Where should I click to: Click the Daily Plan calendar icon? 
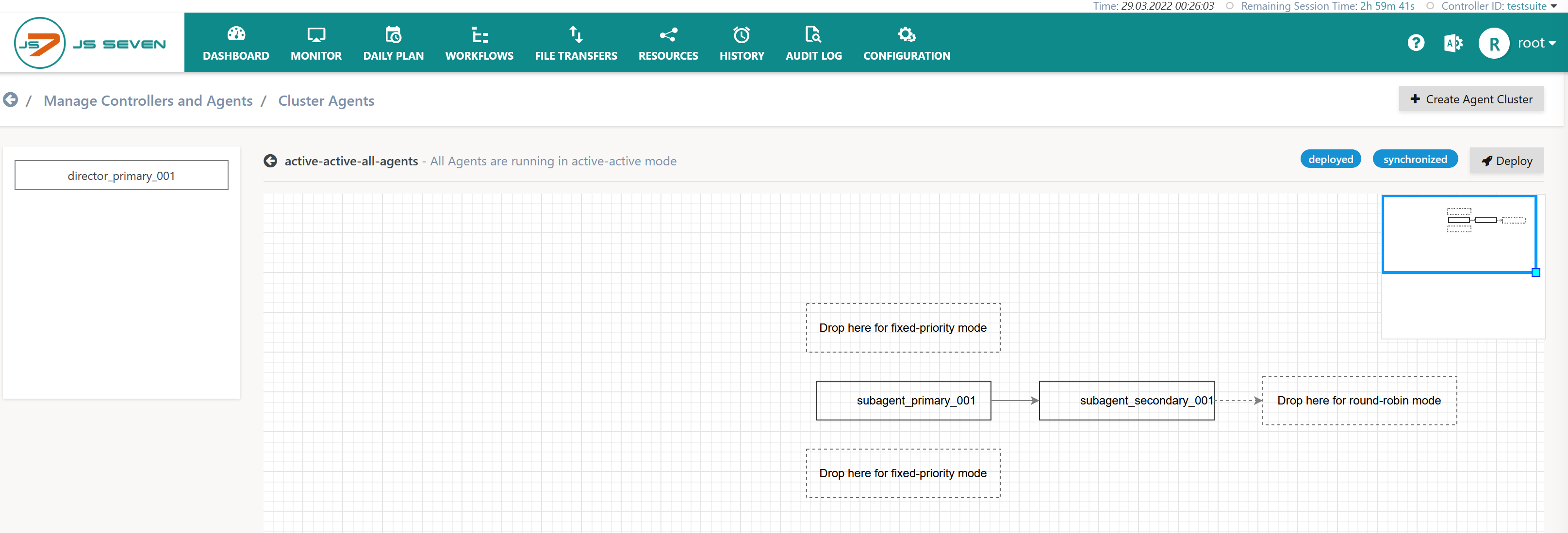pyautogui.click(x=393, y=34)
